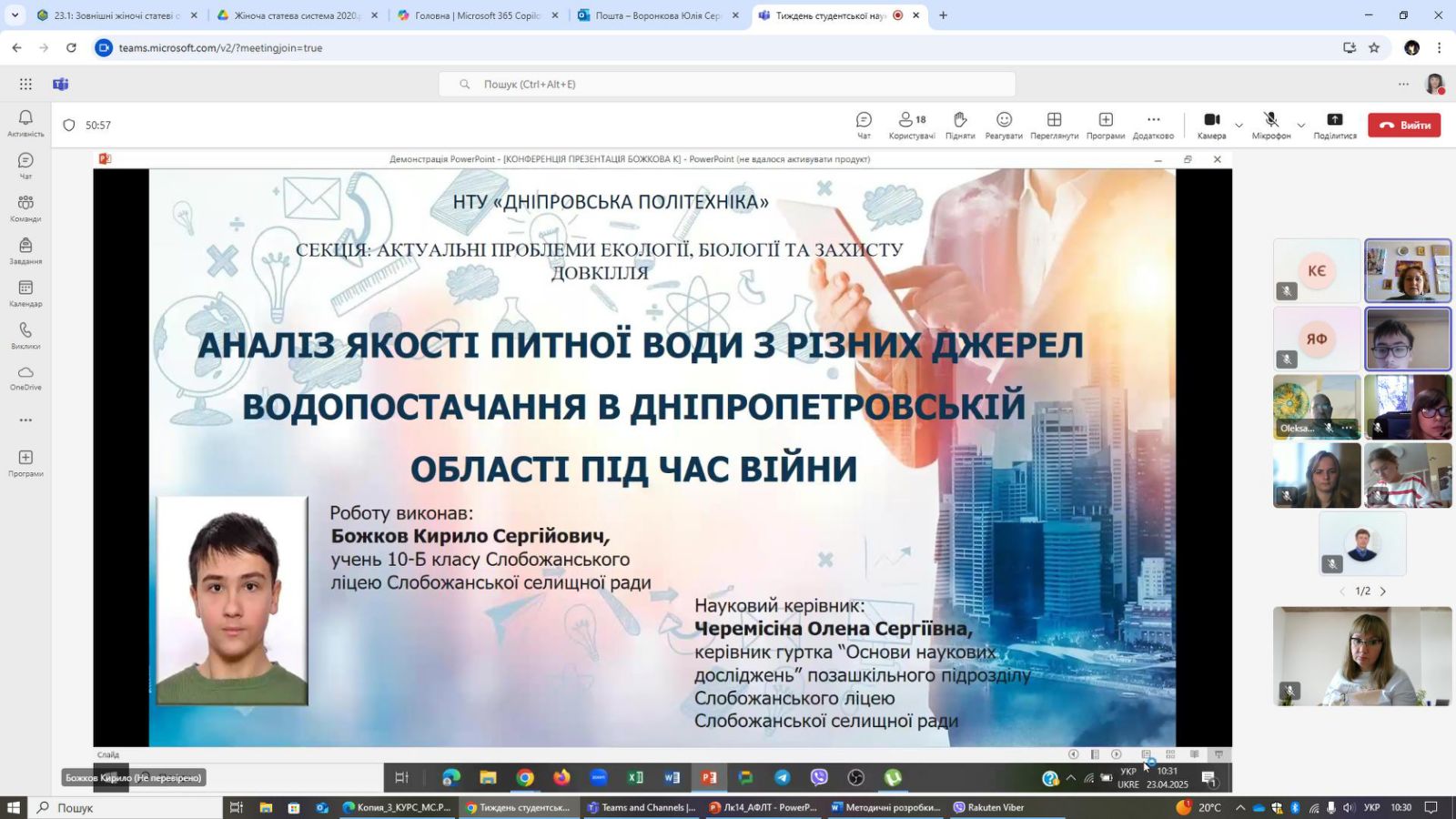
Task: Go to next page of participant videos
Action: coord(1383,591)
